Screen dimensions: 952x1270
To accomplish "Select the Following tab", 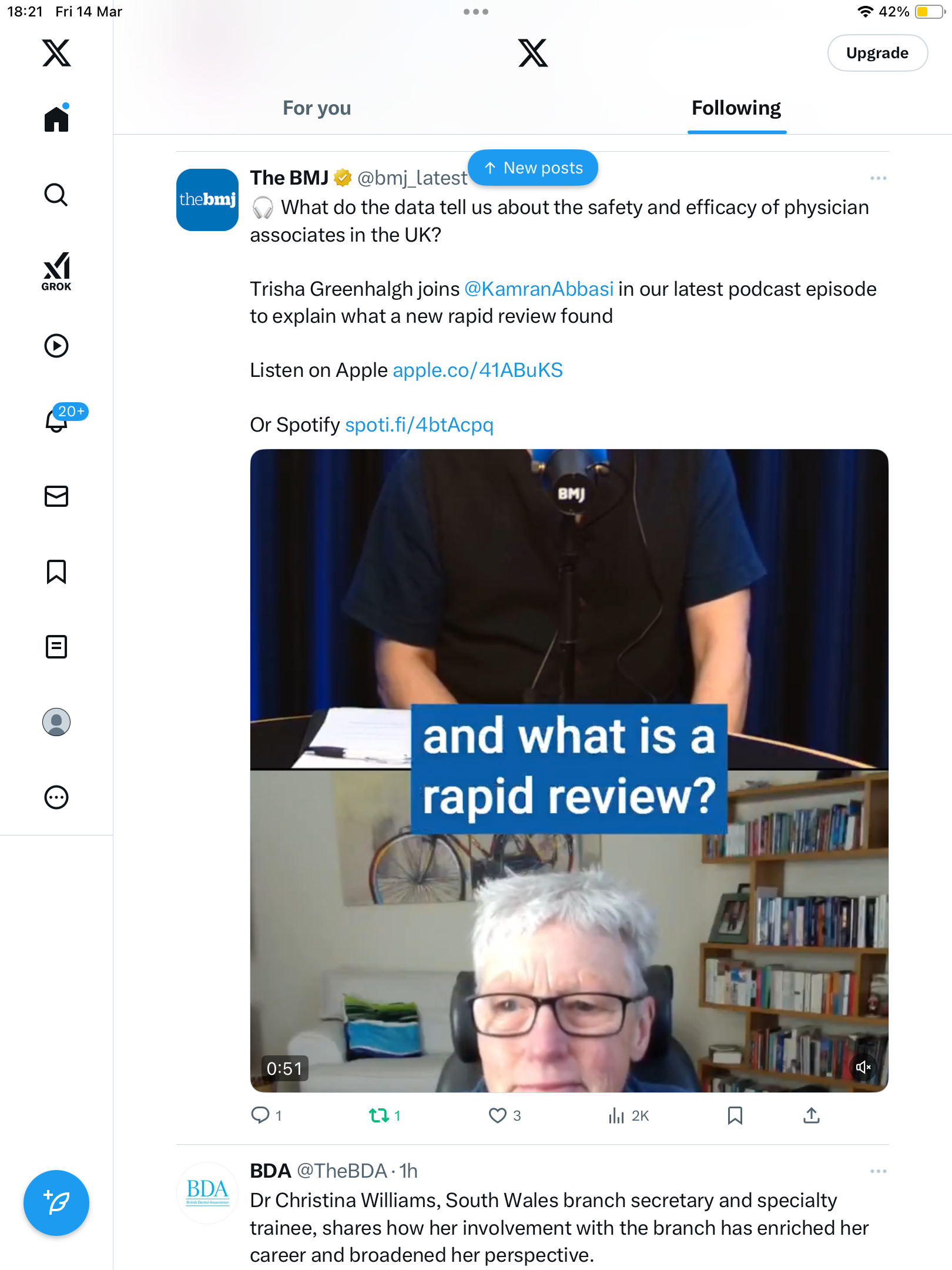I will click(x=736, y=108).
